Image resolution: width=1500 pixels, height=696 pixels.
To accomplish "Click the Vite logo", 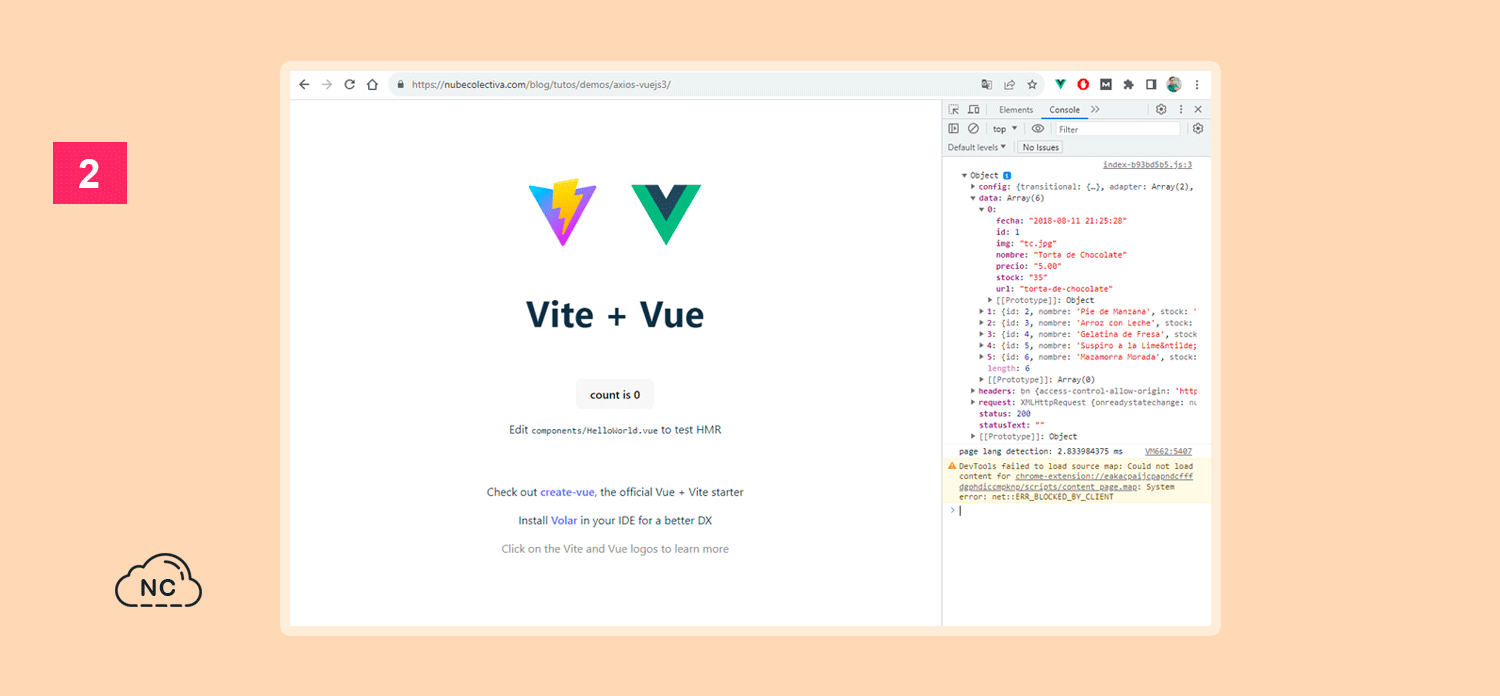I will pos(562,213).
